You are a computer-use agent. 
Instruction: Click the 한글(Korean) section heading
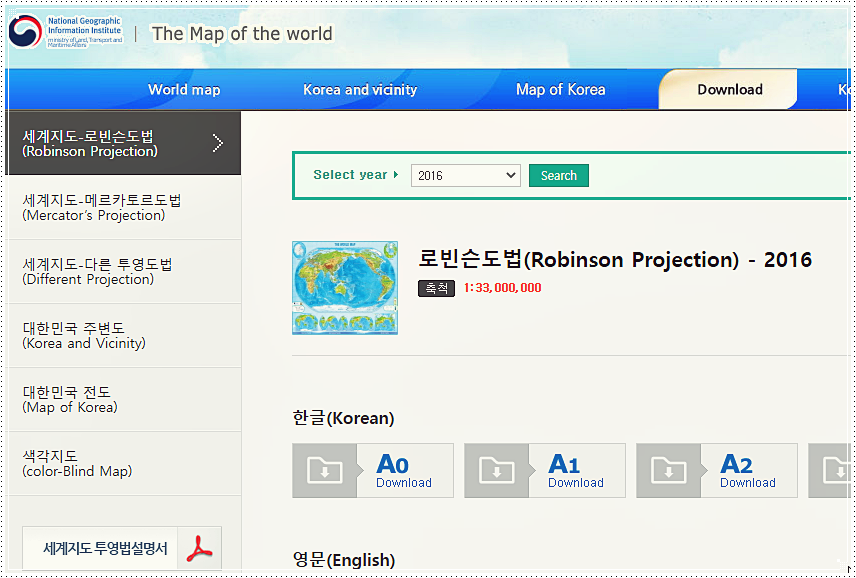pos(343,418)
